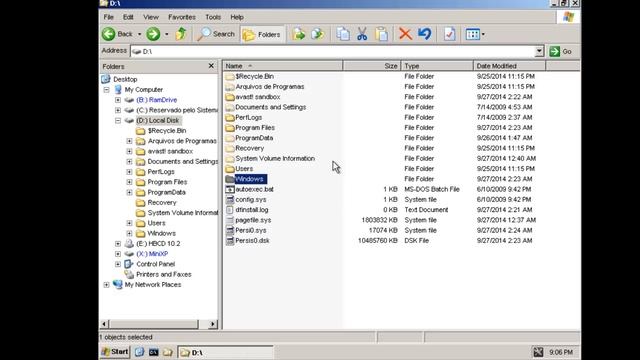The width and height of the screenshot is (640, 360).
Task: Sort by the Date Modified column header
Action: coord(509,66)
